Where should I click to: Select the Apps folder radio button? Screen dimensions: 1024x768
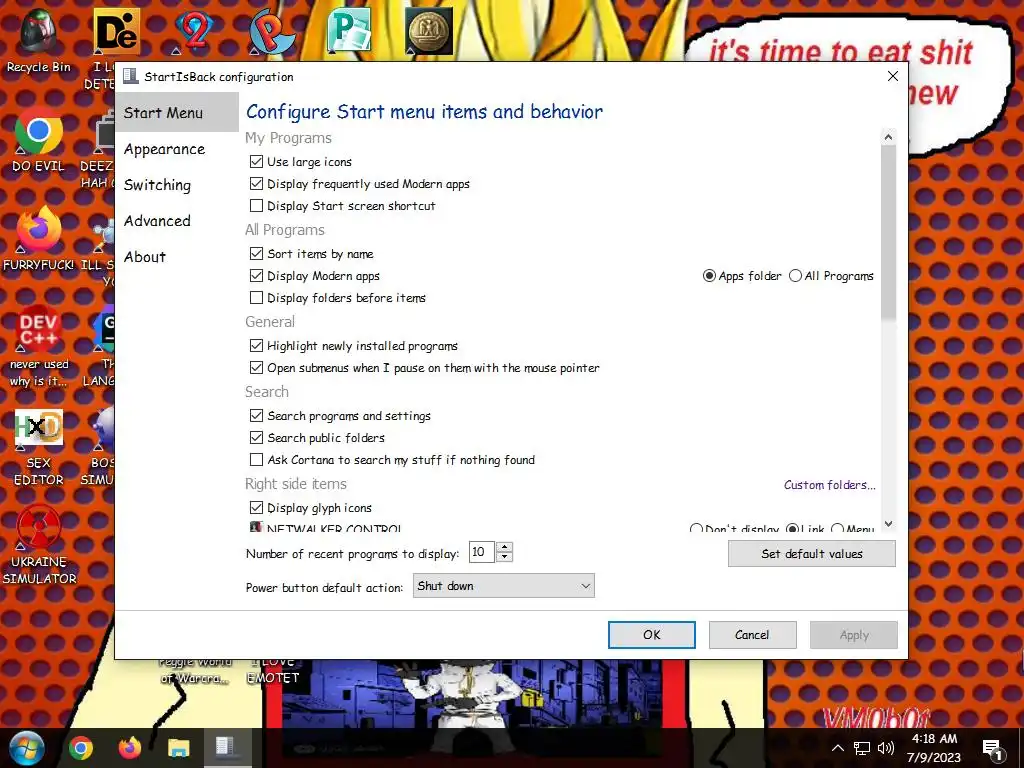coord(709,276)
